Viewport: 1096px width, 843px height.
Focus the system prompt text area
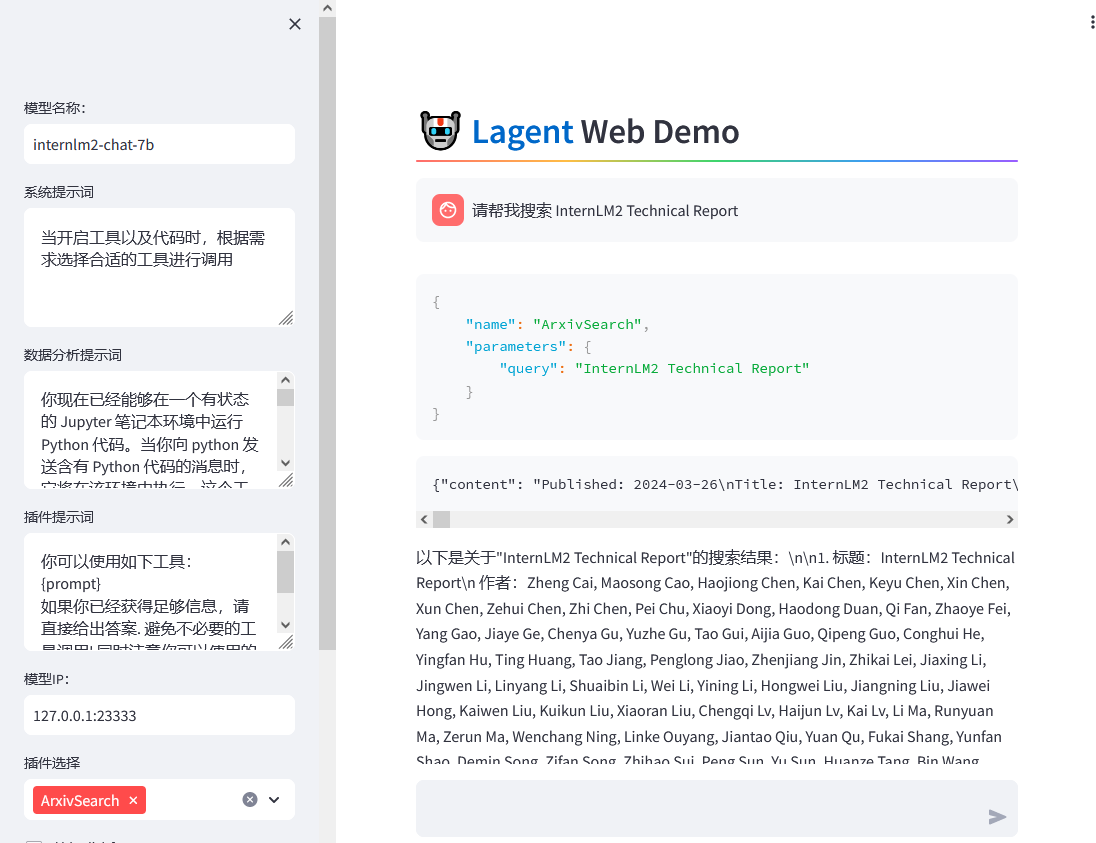click(x=159, y=267)
